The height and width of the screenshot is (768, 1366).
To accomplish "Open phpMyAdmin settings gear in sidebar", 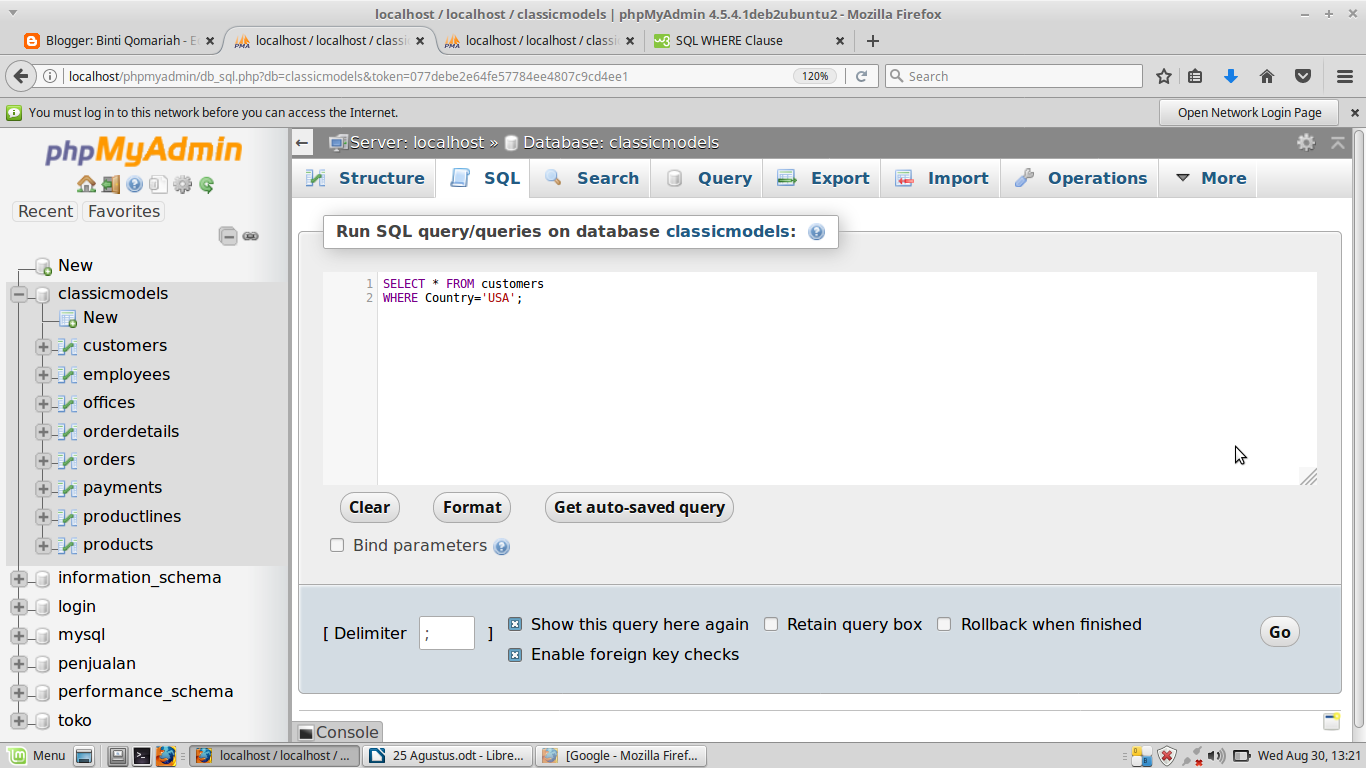I will [183, 184].
